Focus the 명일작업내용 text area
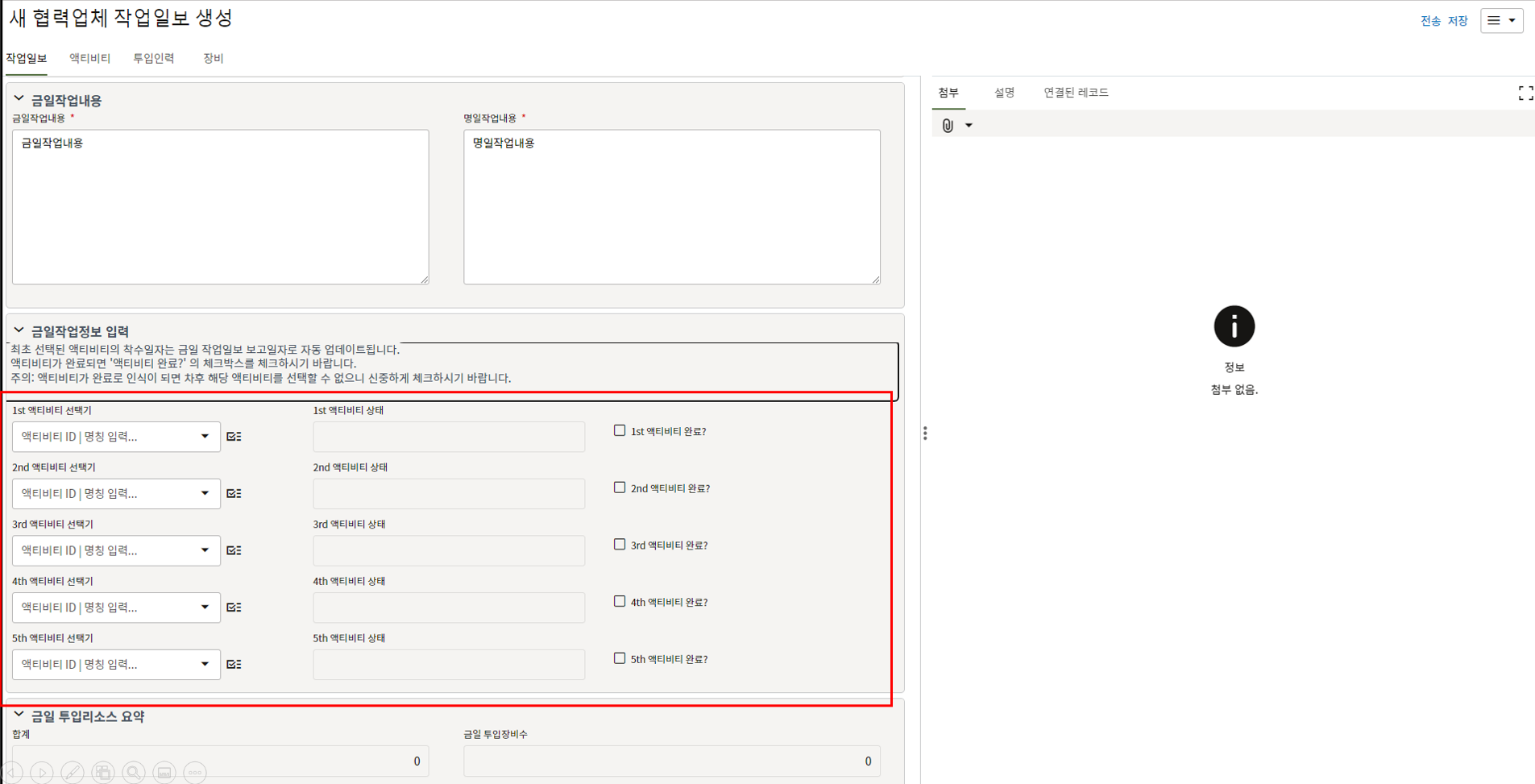 tap(671, 207)
